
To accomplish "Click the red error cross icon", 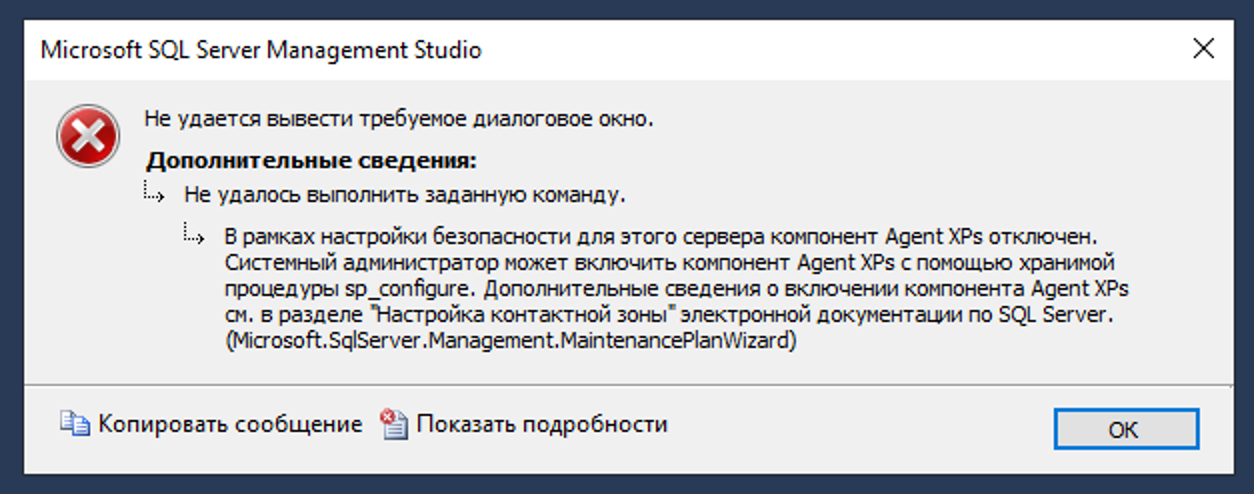I will (88, 137).
